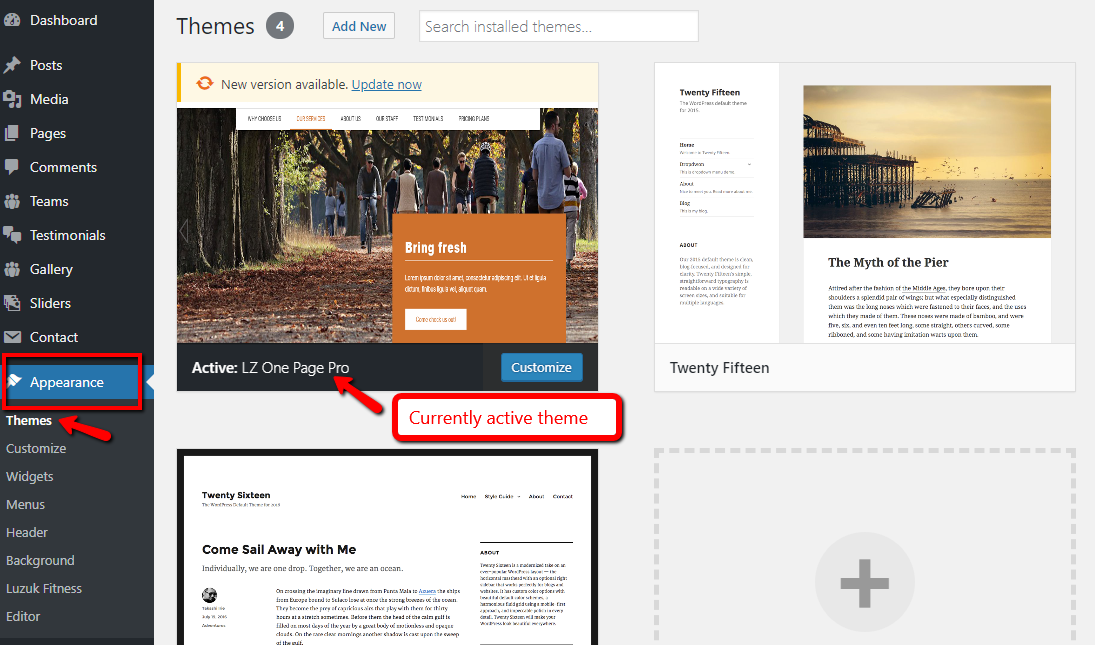The image size is (1095, 645).
Task: Click the Contact envelope icon
Action: (11, 337)
